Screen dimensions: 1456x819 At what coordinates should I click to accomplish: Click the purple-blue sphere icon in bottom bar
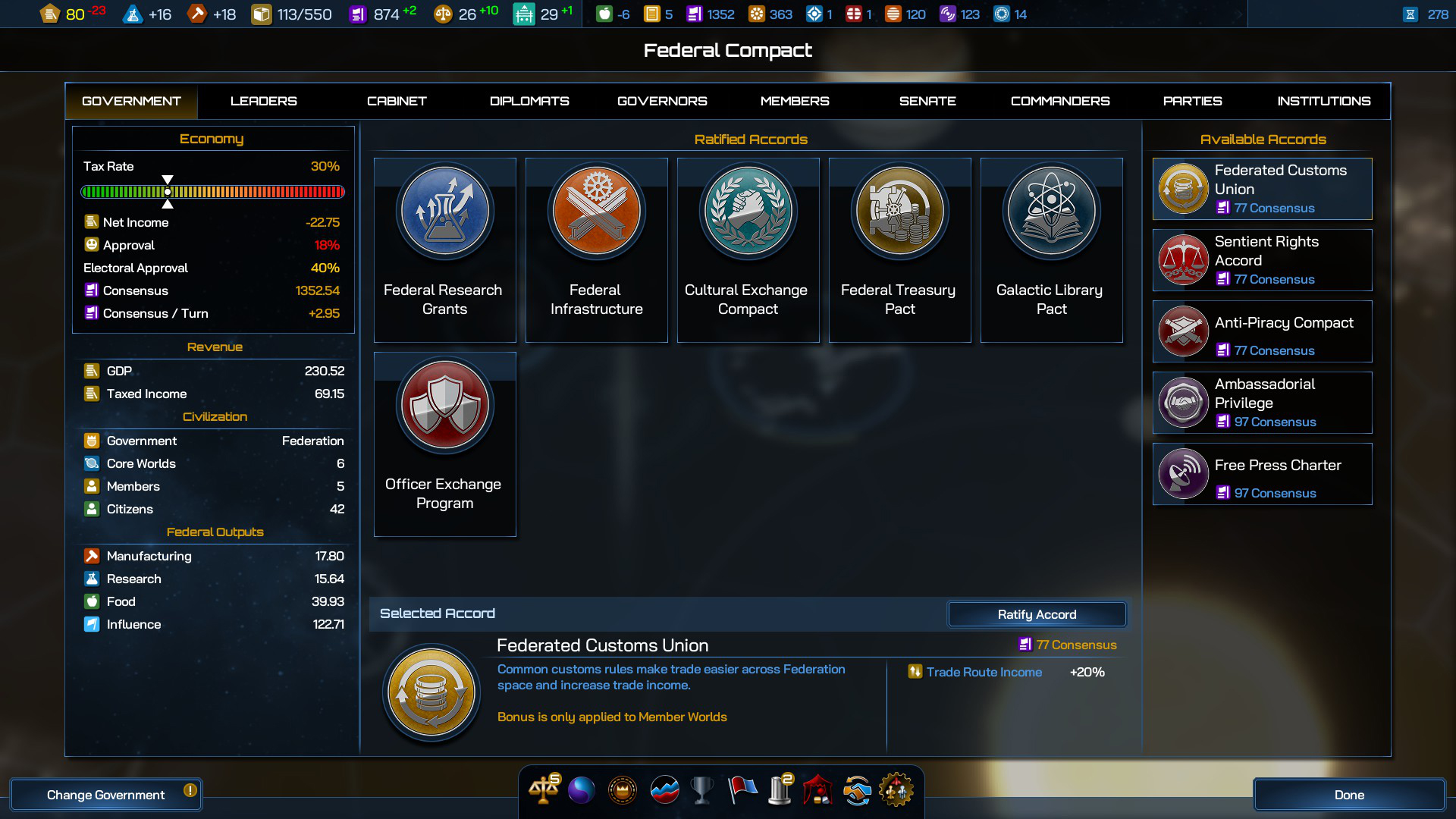[582, 790]
